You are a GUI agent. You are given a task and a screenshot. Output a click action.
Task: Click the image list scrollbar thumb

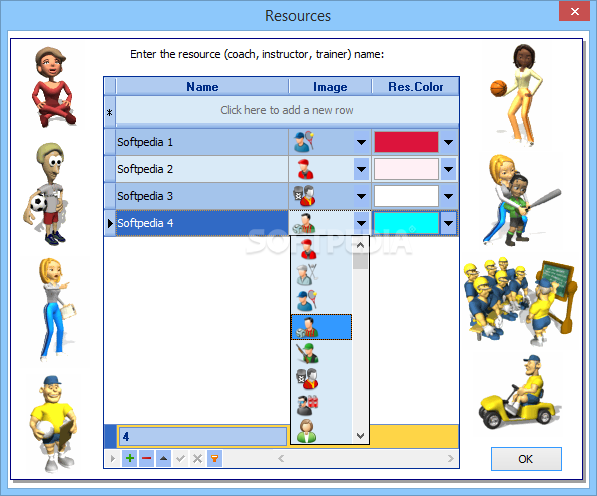coord(360,261)
